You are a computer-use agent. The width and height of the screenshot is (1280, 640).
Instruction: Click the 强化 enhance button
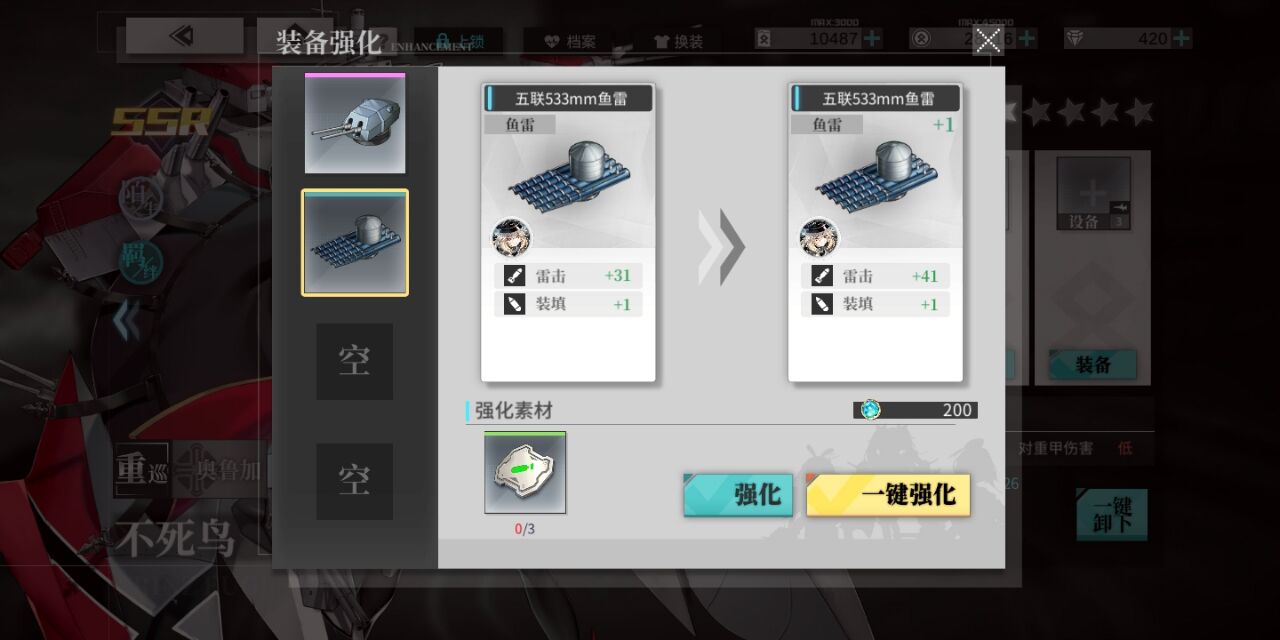click(738, 494)
